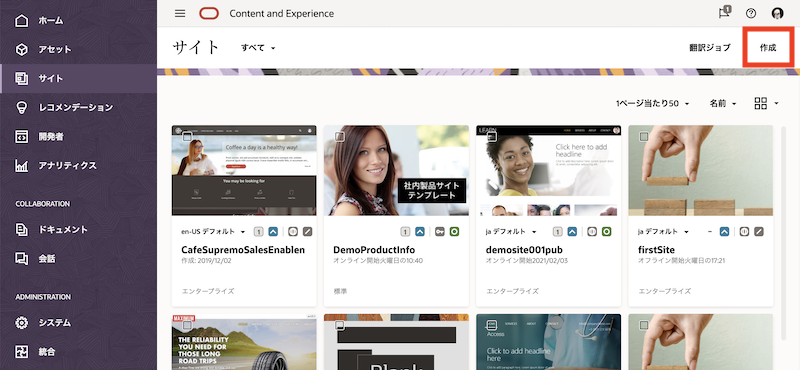Click the site list vertical scrollbar
The height and width of the screenshot is (370, 800).
[785, 234]
